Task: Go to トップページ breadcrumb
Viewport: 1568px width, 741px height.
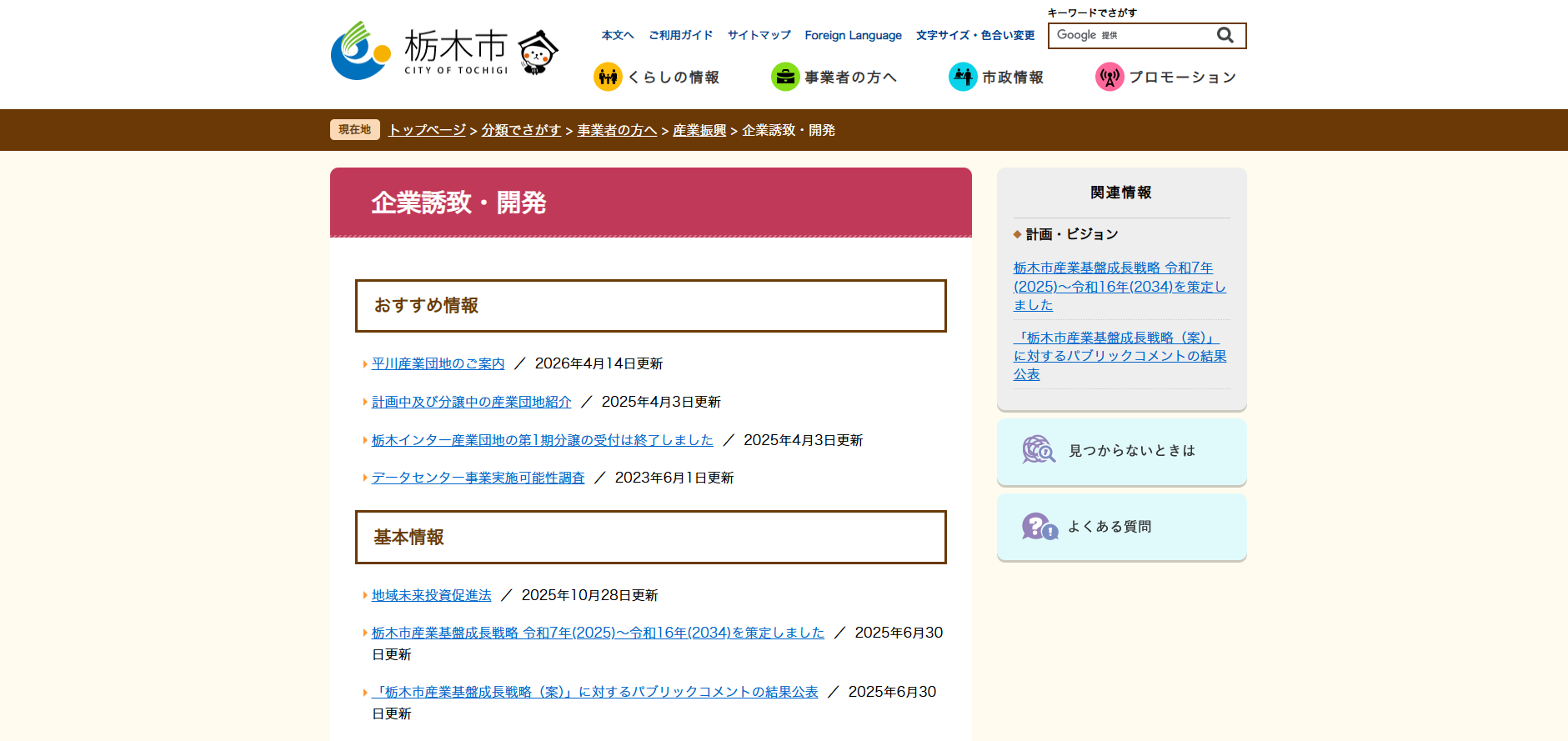Action: 427,130
